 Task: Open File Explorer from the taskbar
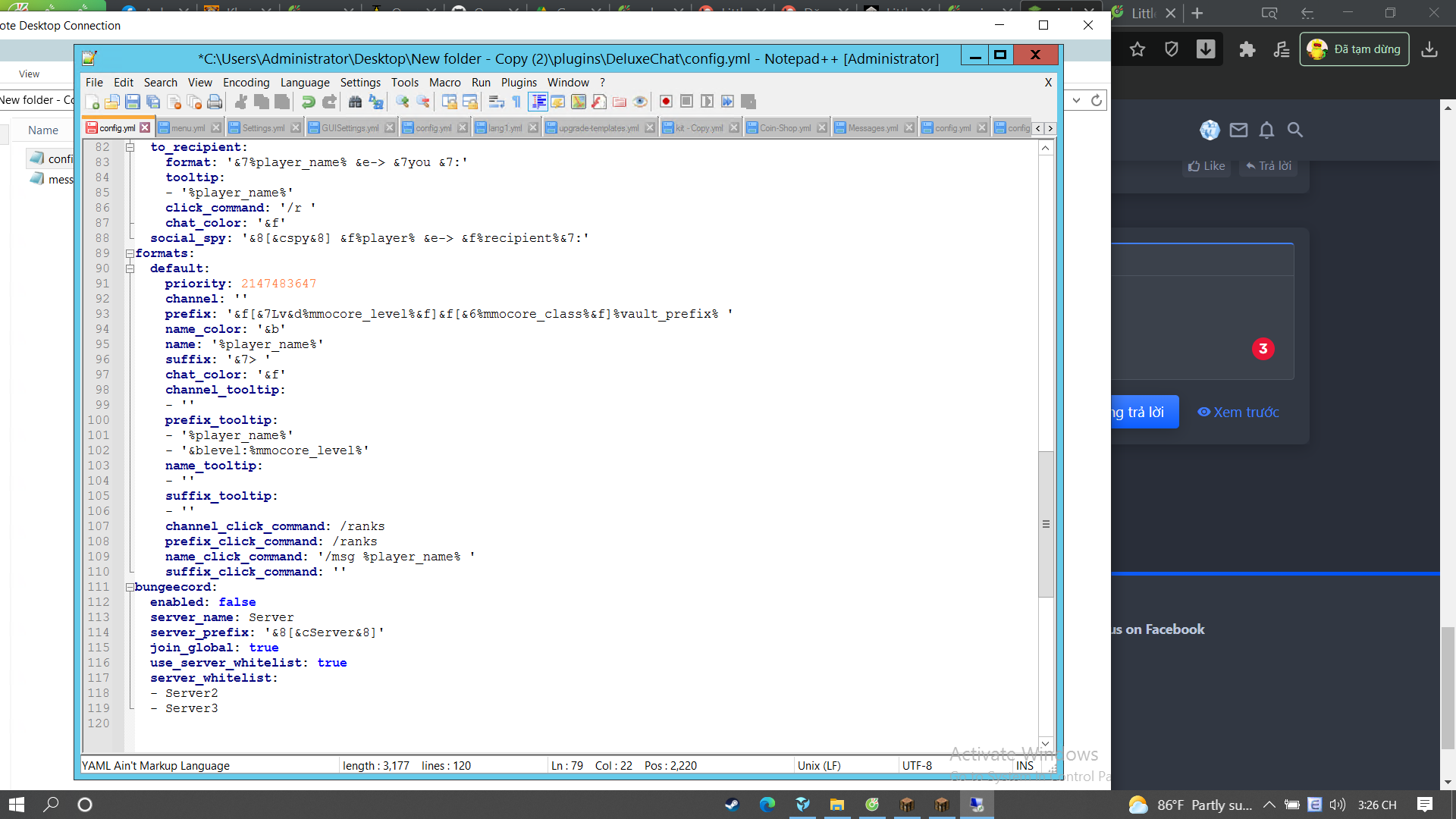[836, 805]
